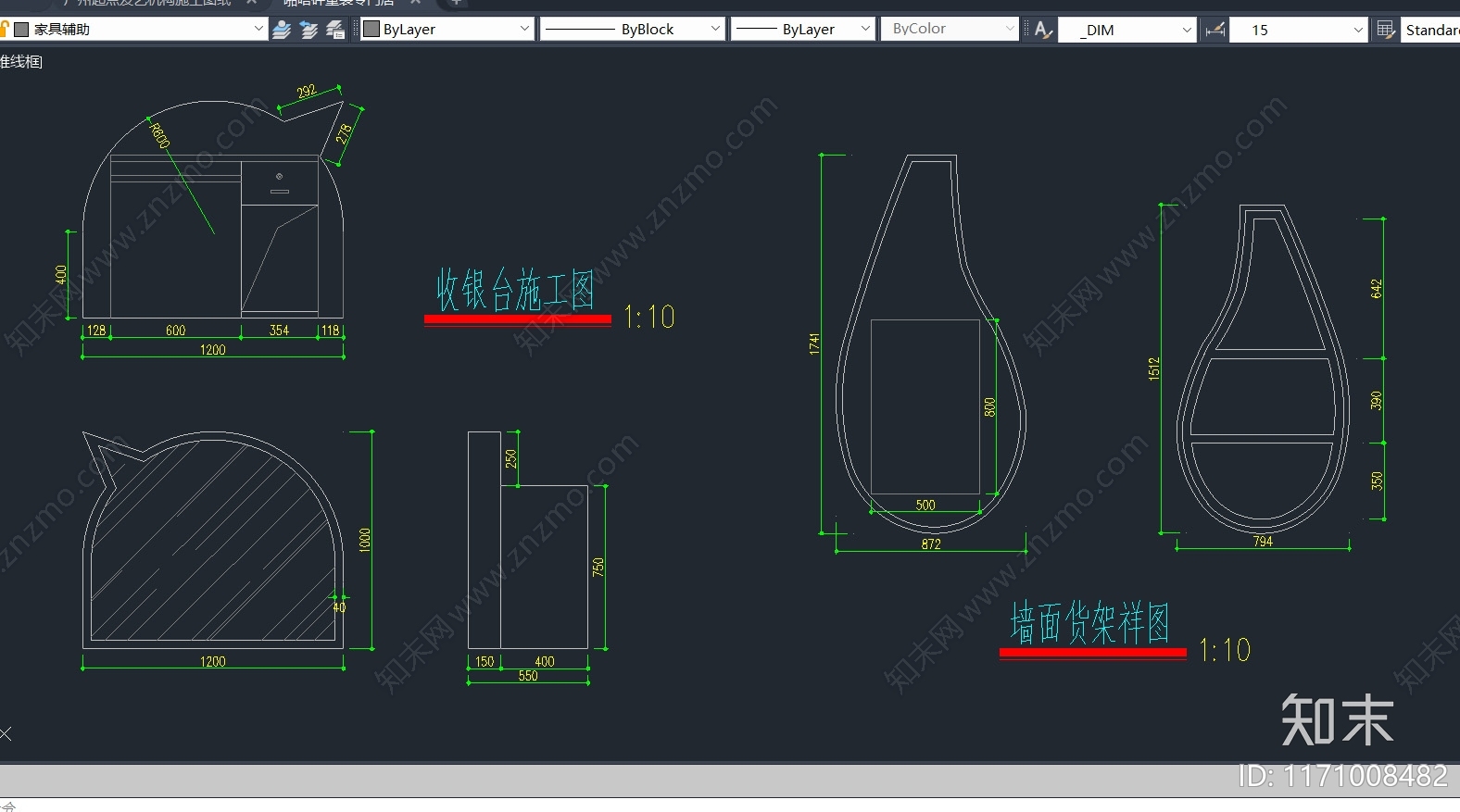Select the 872 dimension text

pos(931,544)
